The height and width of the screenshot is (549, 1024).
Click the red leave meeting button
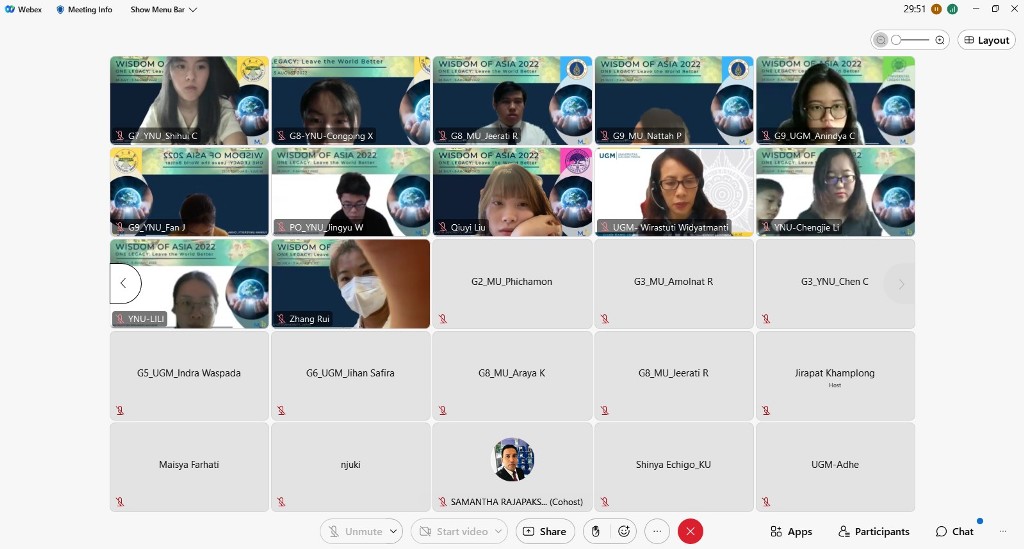pyautogui.click(x=690, y=532)
